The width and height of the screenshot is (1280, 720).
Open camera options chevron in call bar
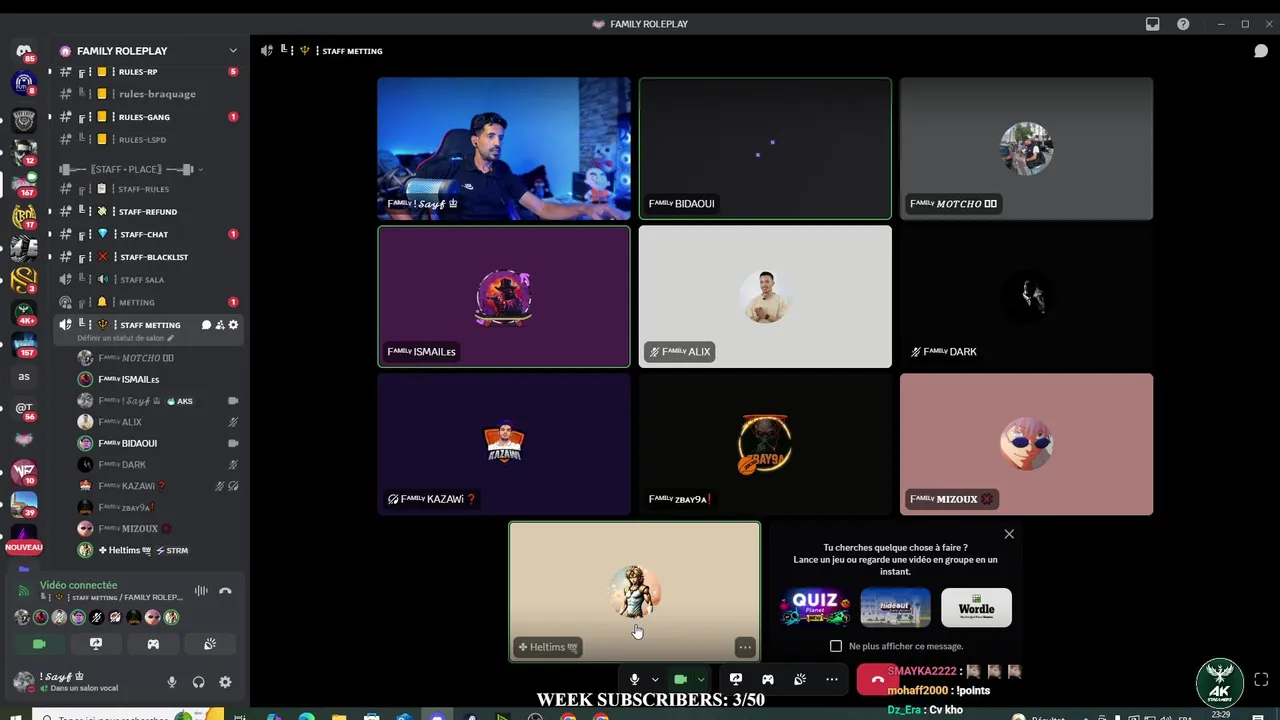click(x=701, y=679)
